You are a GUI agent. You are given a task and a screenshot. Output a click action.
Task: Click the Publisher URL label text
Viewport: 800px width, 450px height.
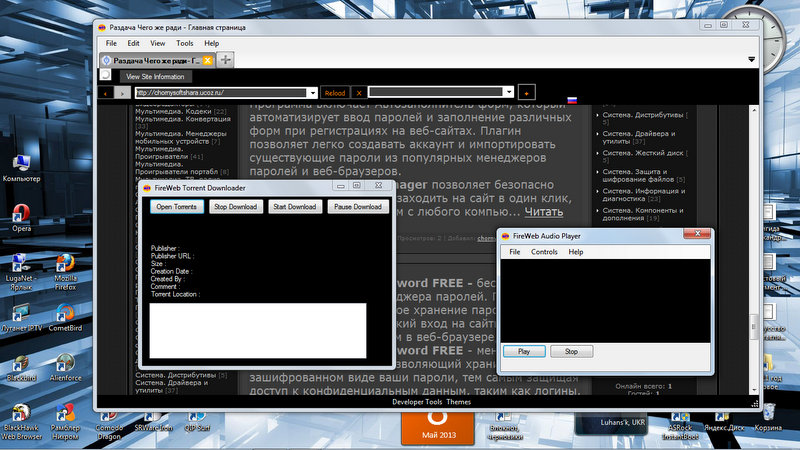coord(172,256)
